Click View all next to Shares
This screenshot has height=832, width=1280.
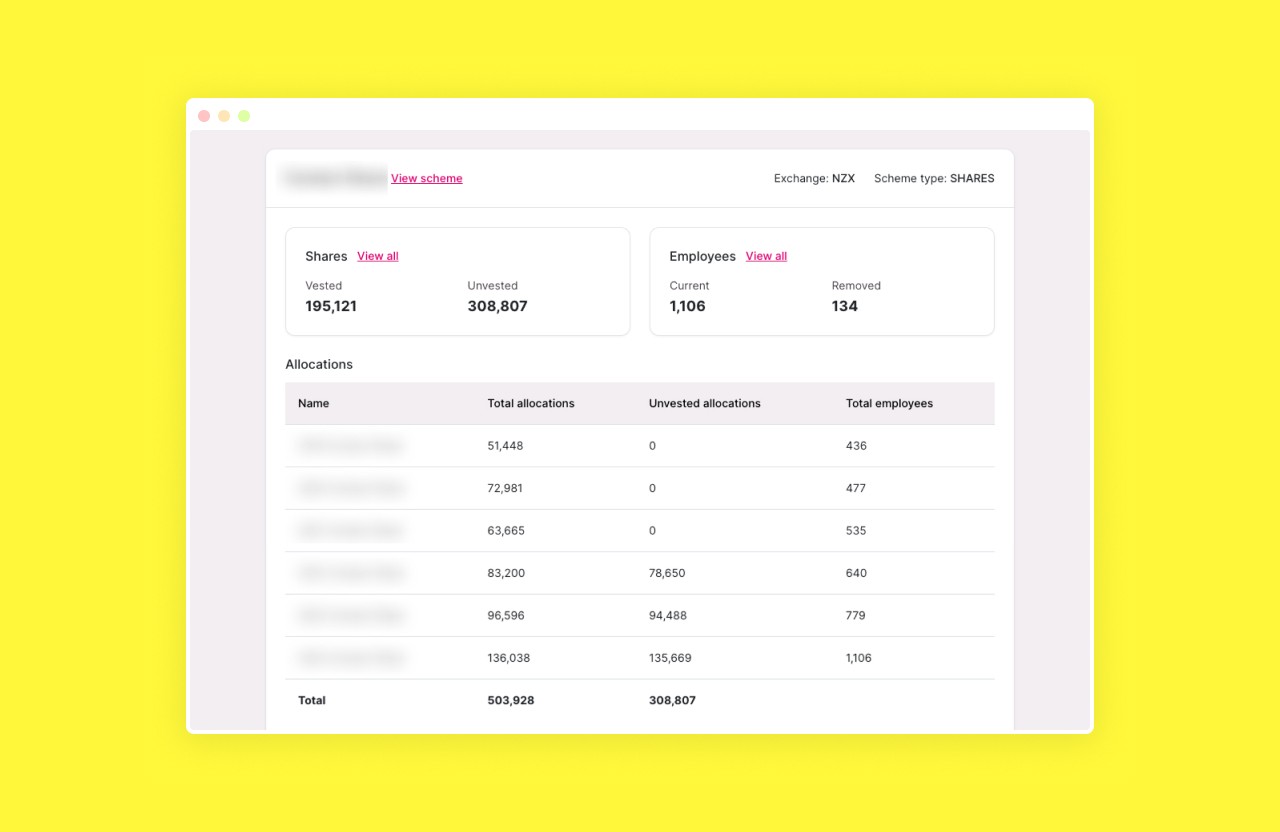[378, 256]
